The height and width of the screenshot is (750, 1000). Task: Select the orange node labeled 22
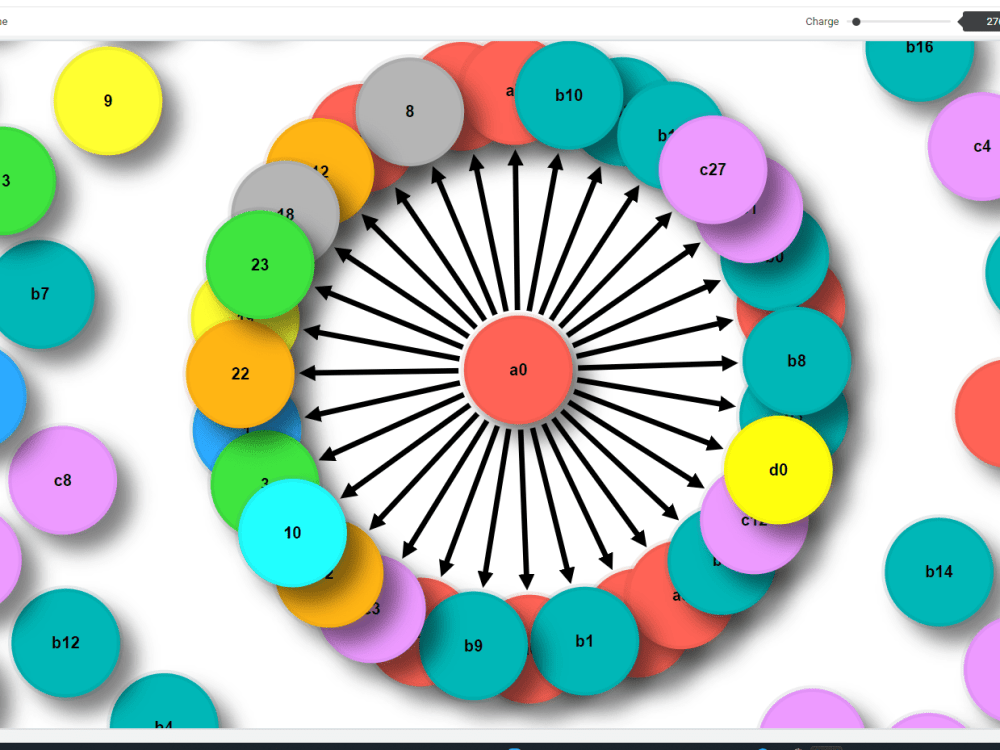[x=239, y=374]
